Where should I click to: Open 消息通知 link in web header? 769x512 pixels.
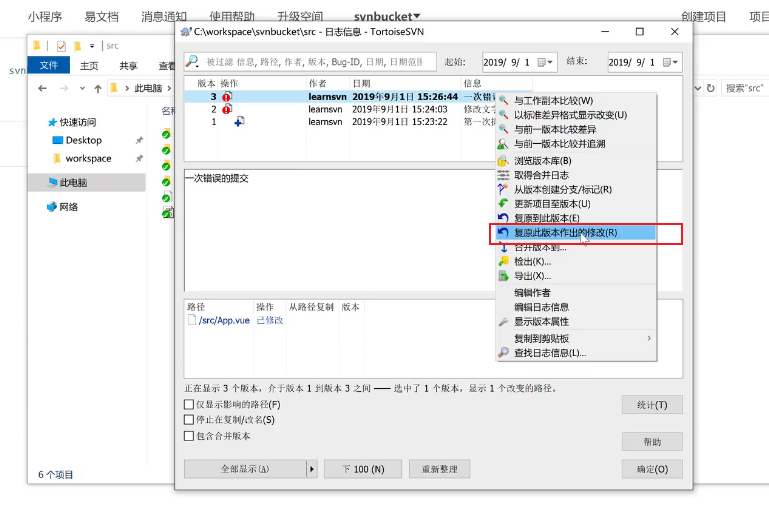[164, 17]
